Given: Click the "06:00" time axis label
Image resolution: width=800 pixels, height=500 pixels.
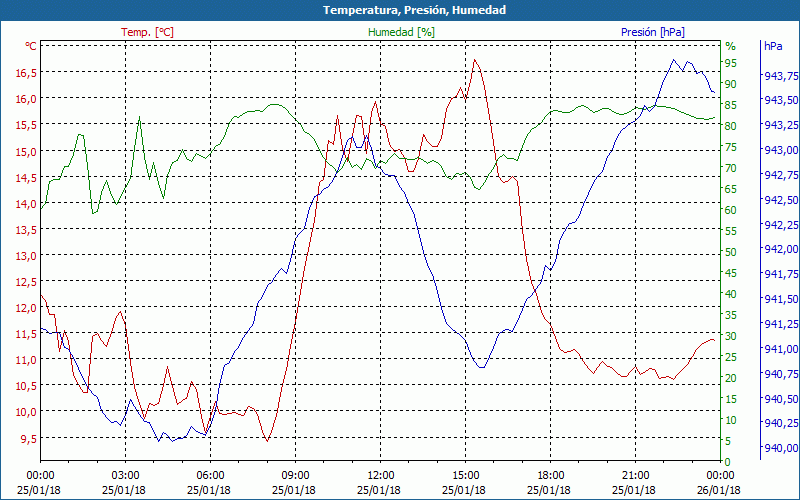Looking at the screenshot, I should 210,476.
